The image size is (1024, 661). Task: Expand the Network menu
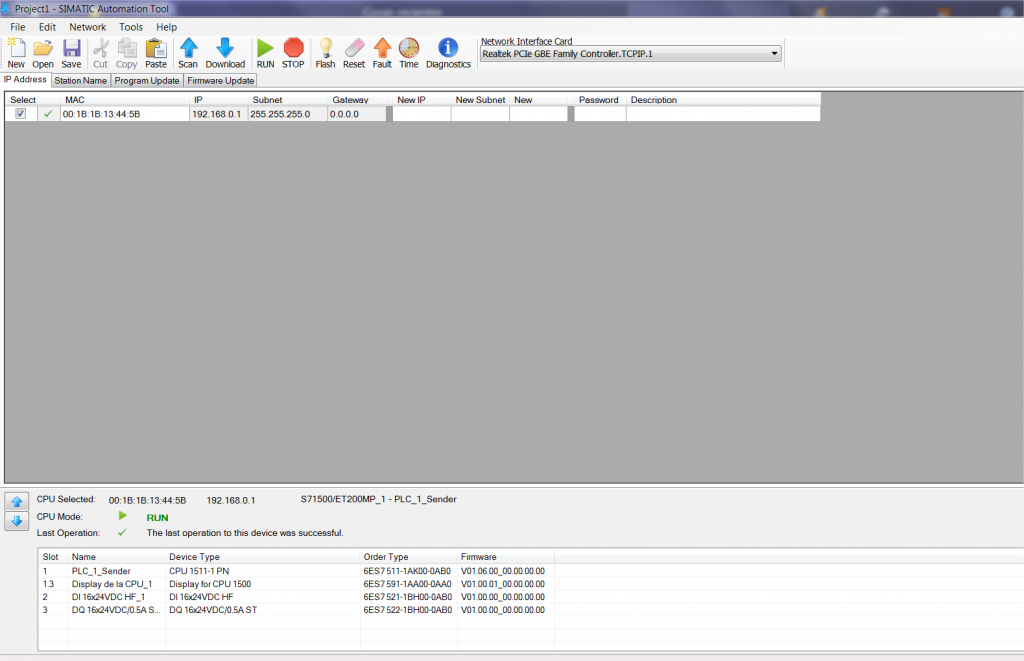(x=87, y=27)
